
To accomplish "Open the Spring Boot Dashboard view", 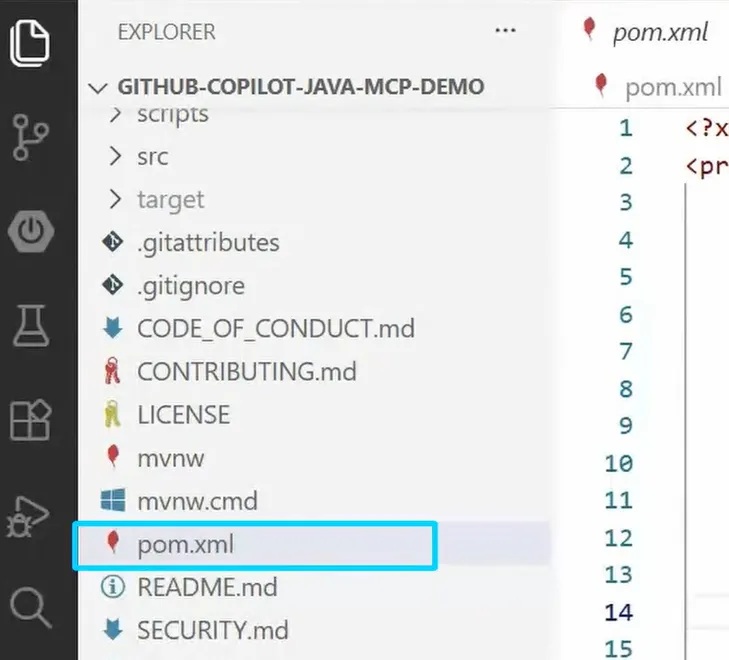I will [x=31, y=231].
